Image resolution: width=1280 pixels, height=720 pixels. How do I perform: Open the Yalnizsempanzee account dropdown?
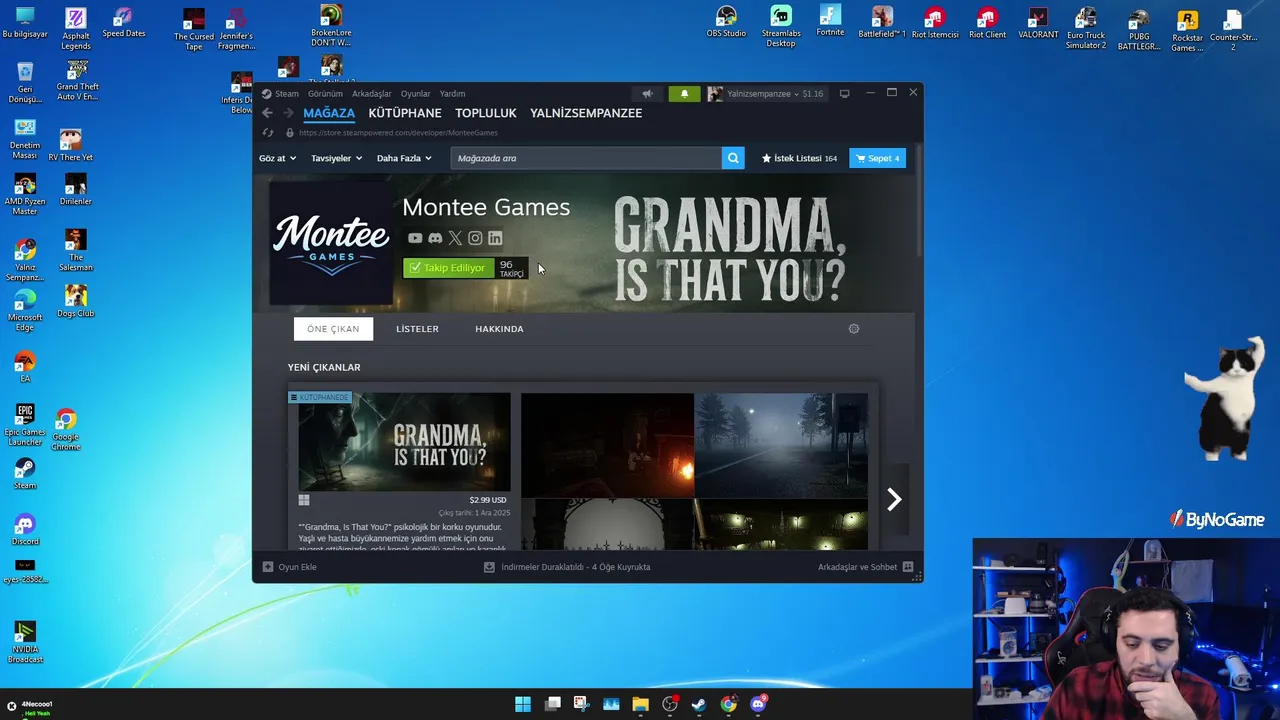tap(765, 94)
